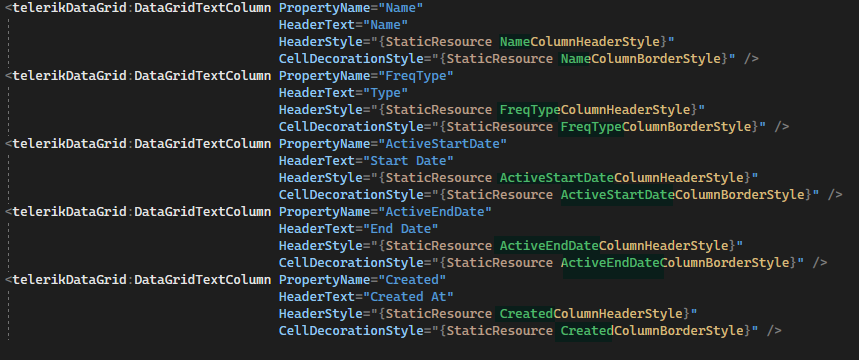Click the PropertyName="ActiveStartDate" value

click(443, 144)
